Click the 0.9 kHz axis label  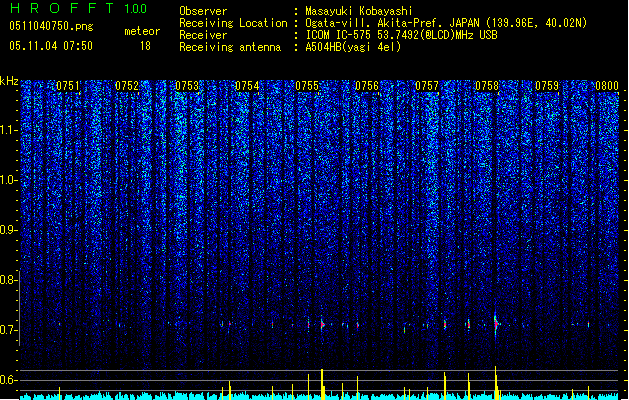[x=9, y=230]
